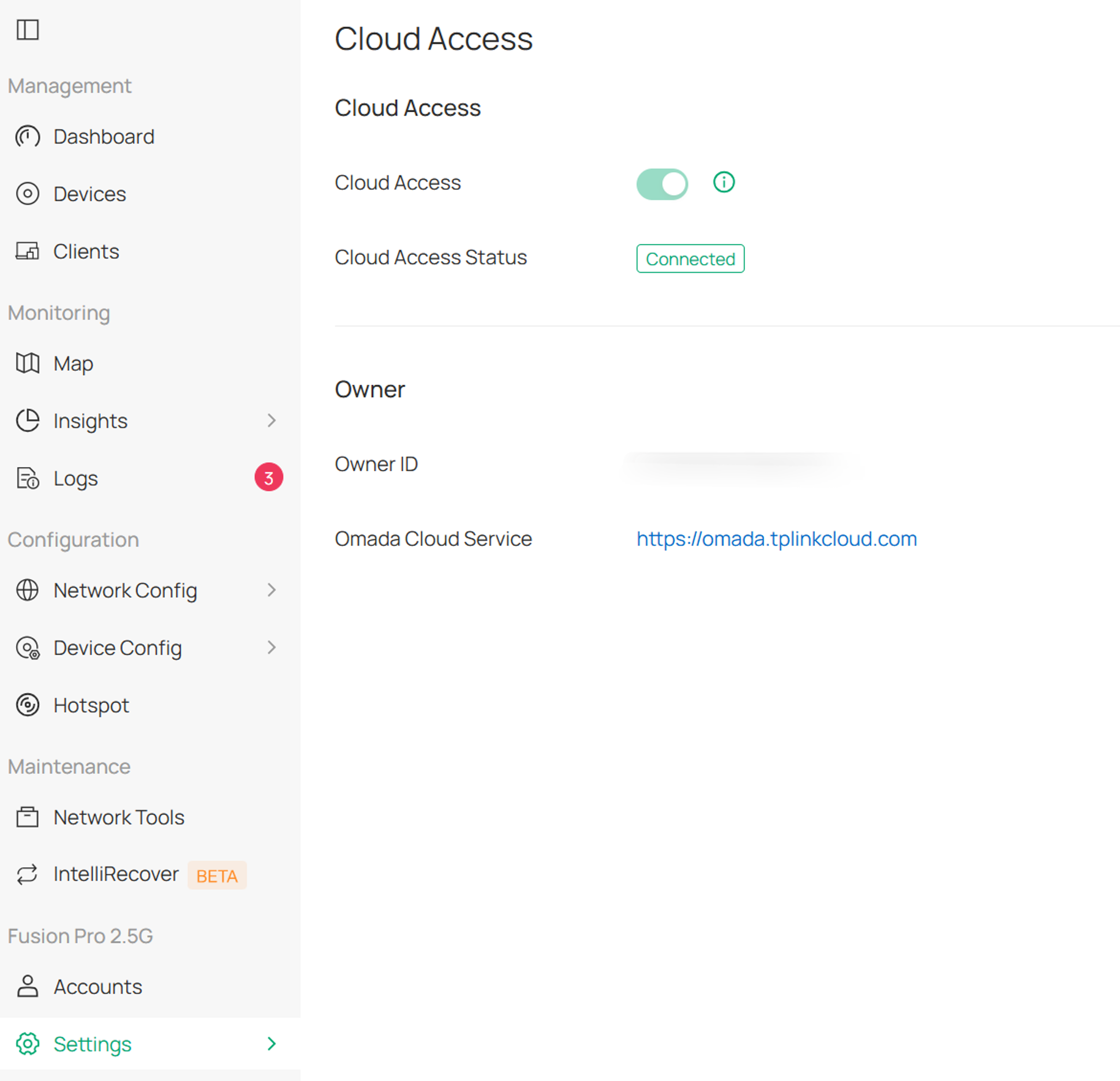Click the Map fold icon
Viewport: 1120px width, 1081px height.
point(28,363)
